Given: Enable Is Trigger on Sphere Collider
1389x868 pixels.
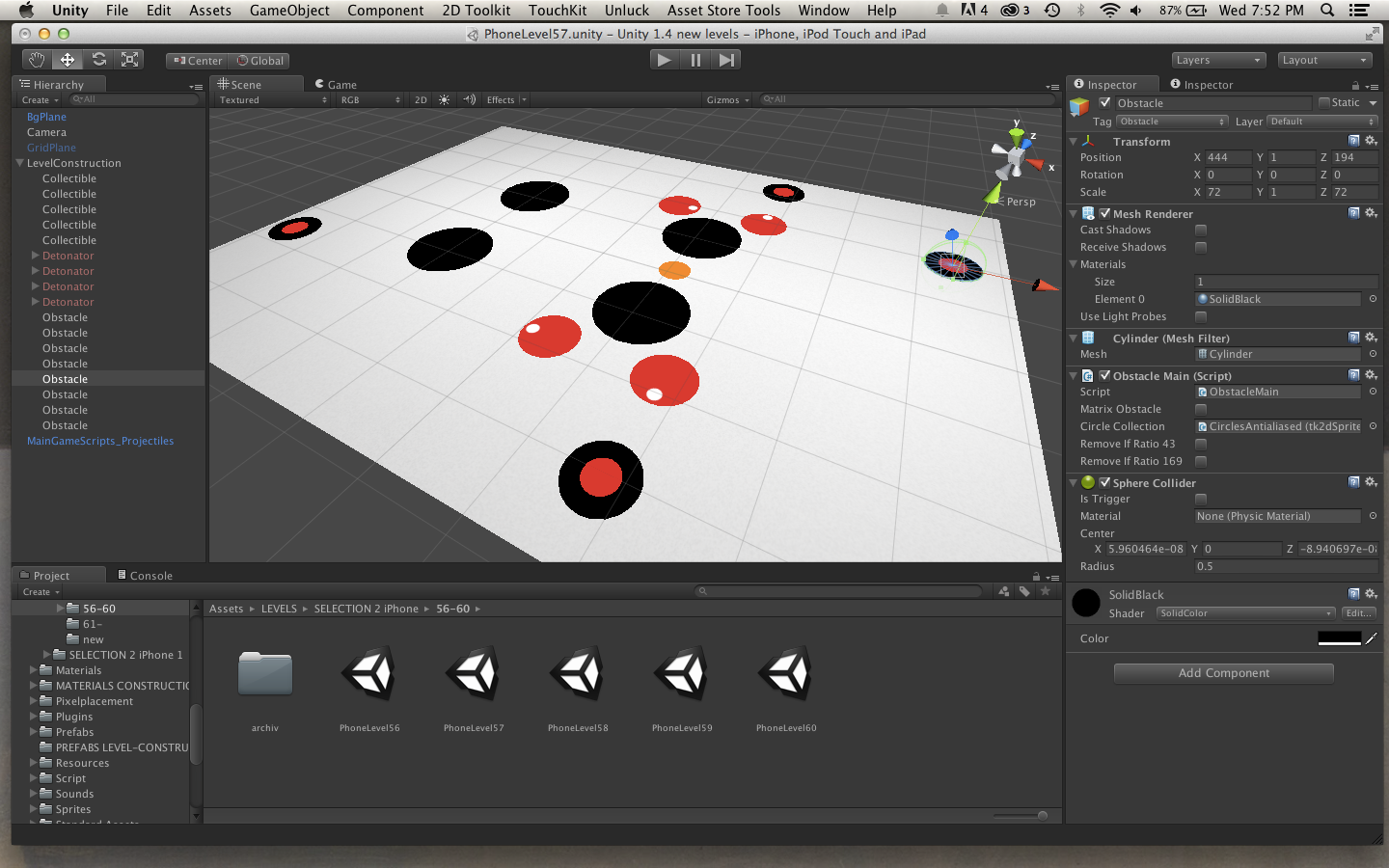Looking at the screenshot, I should [x=1201, y=500].
